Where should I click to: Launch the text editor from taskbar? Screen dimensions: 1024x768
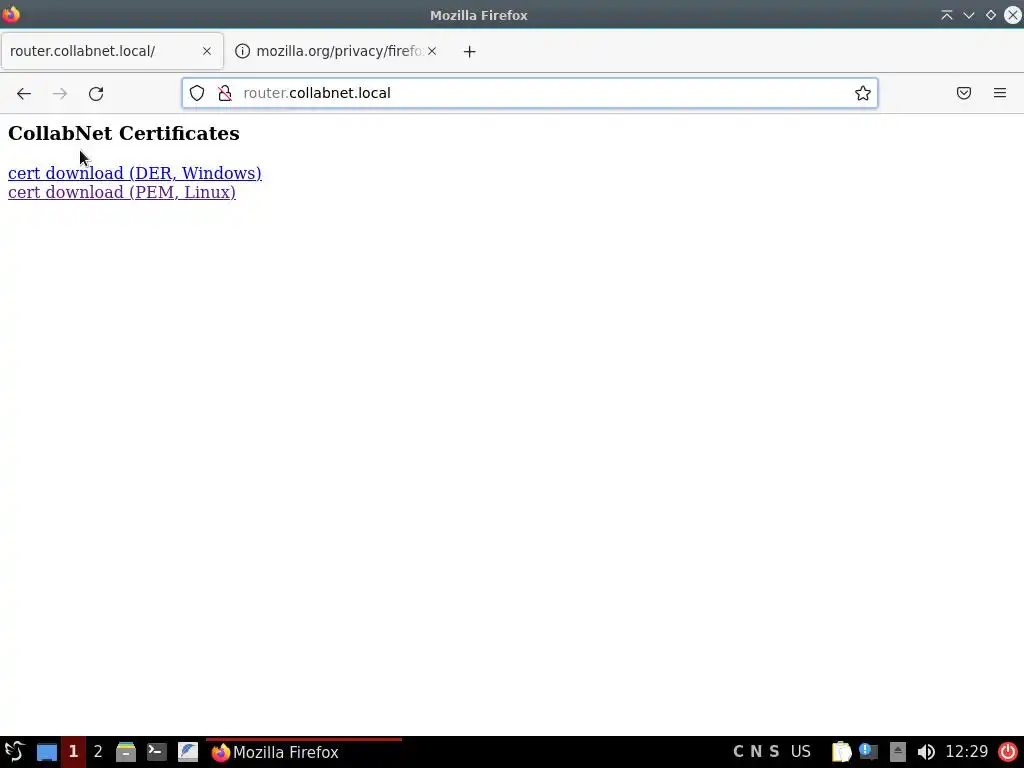click(x=188, y=752)
